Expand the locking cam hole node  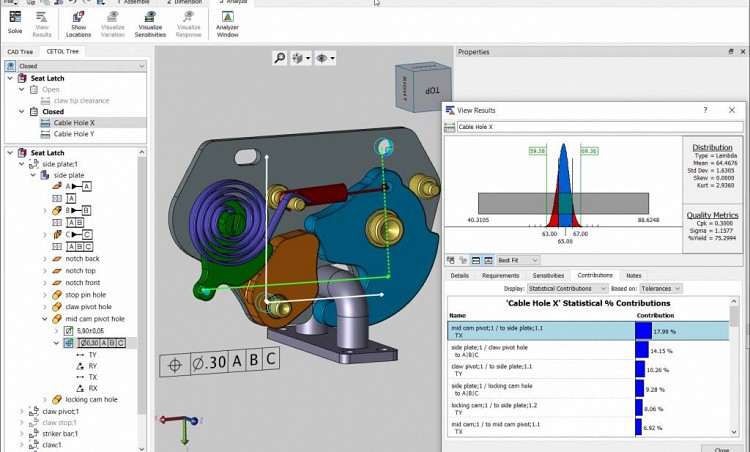pos(45,399)
